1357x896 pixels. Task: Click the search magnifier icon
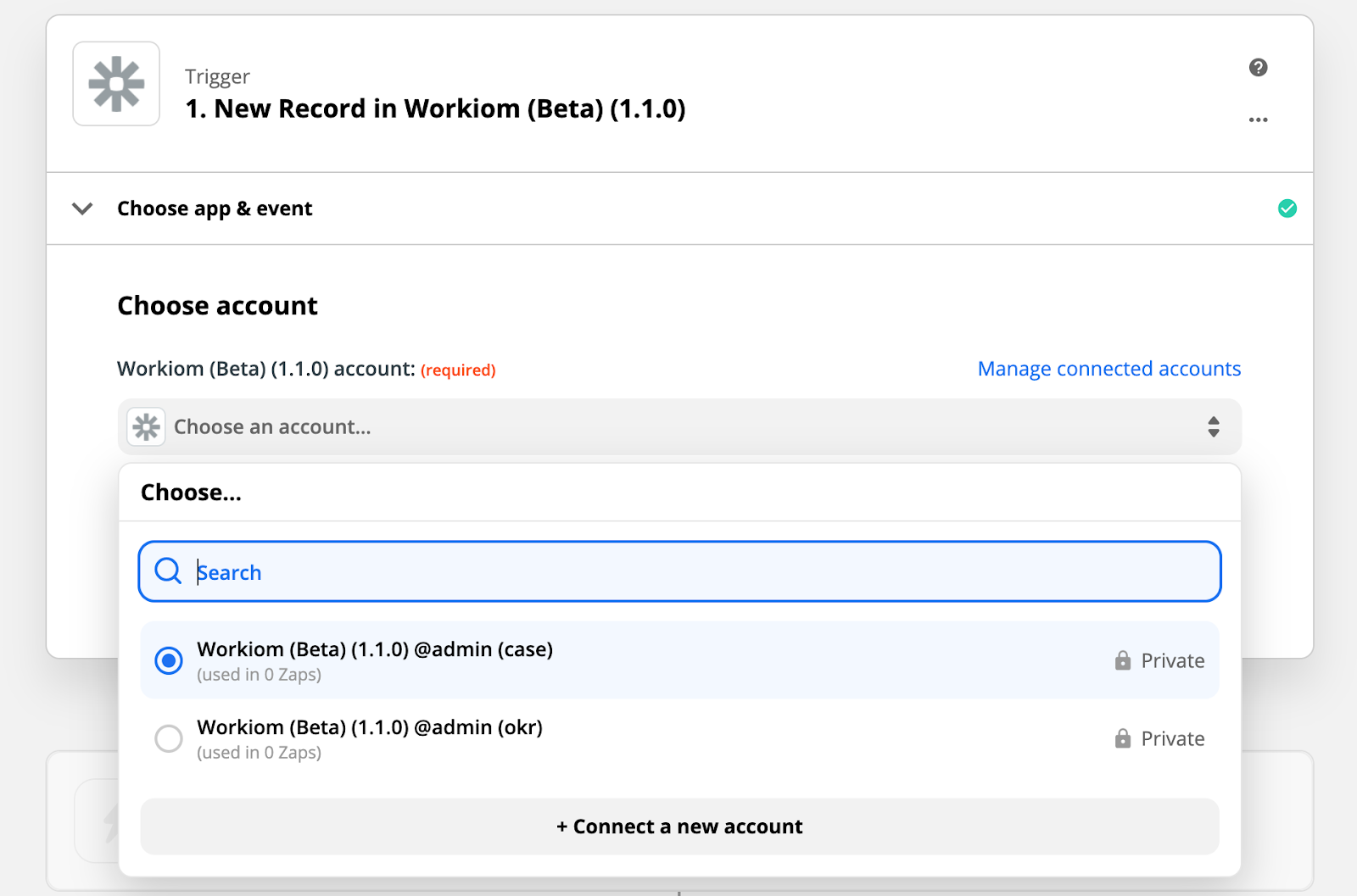(167, 571)
